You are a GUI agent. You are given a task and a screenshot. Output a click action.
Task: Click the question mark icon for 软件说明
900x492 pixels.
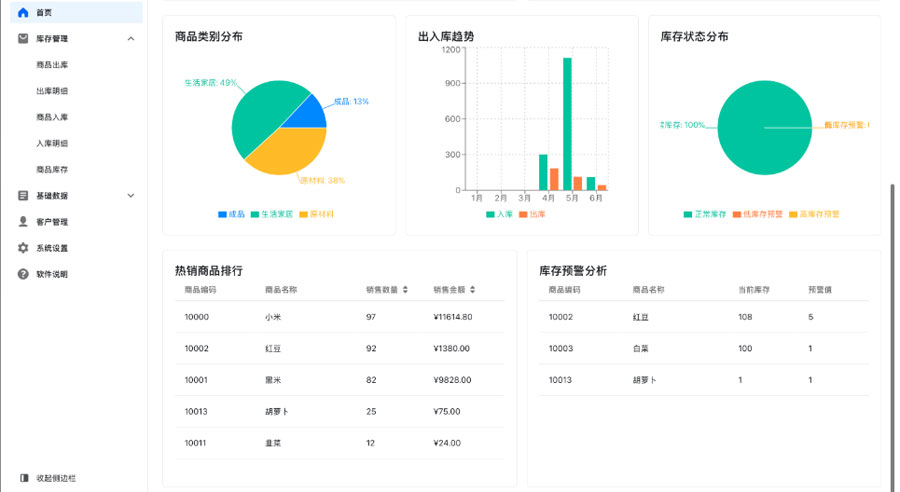point(23,274)
